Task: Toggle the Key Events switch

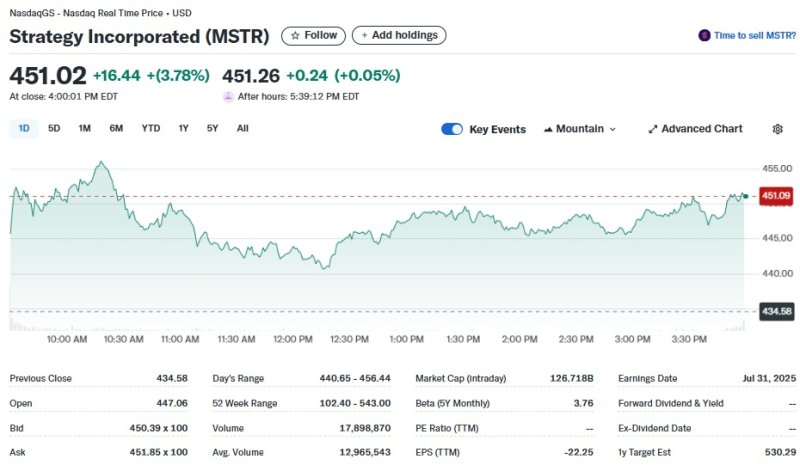Action: [452, 129]
